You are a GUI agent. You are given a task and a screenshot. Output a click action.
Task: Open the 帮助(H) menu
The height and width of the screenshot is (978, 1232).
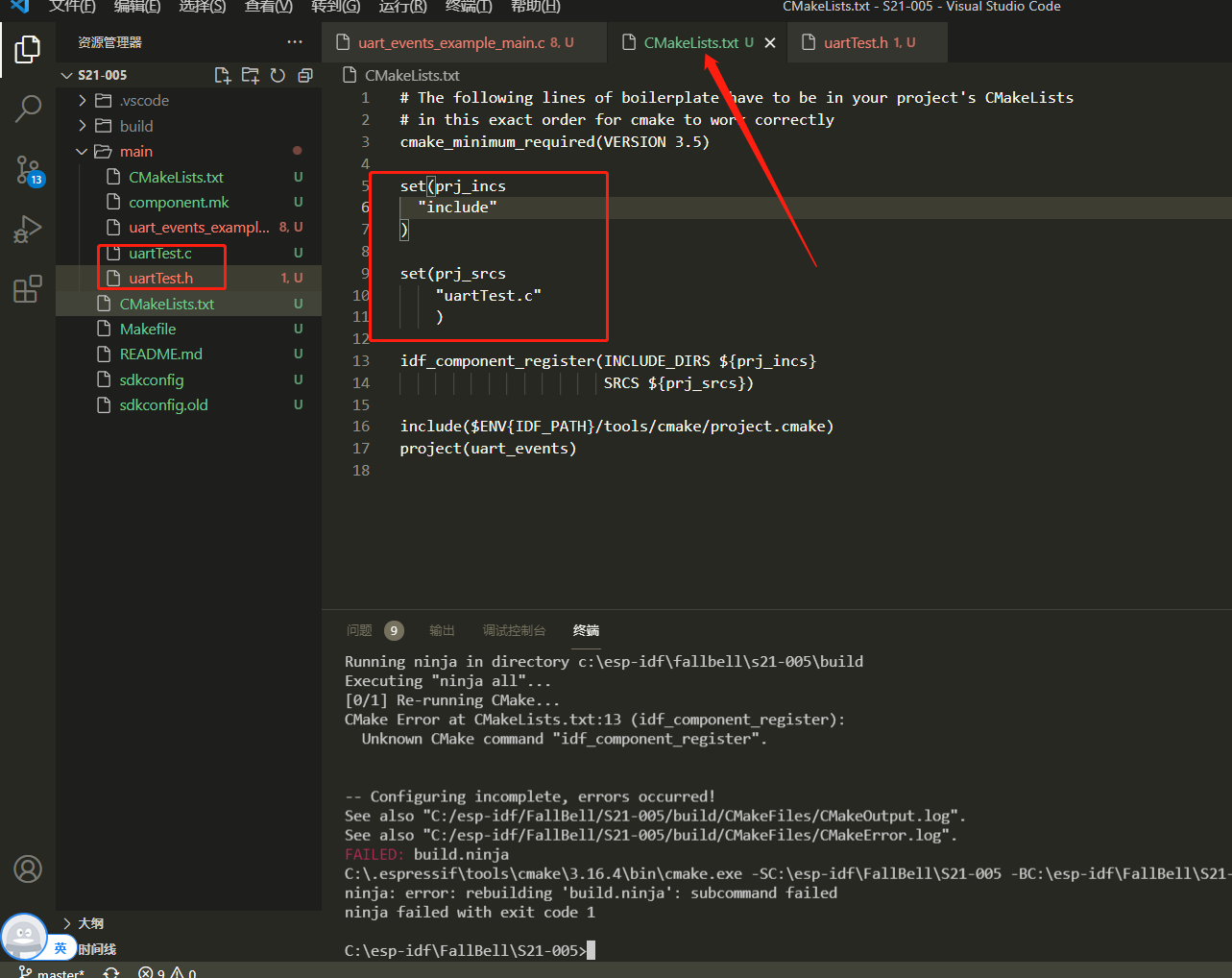[x=535, y=7]
